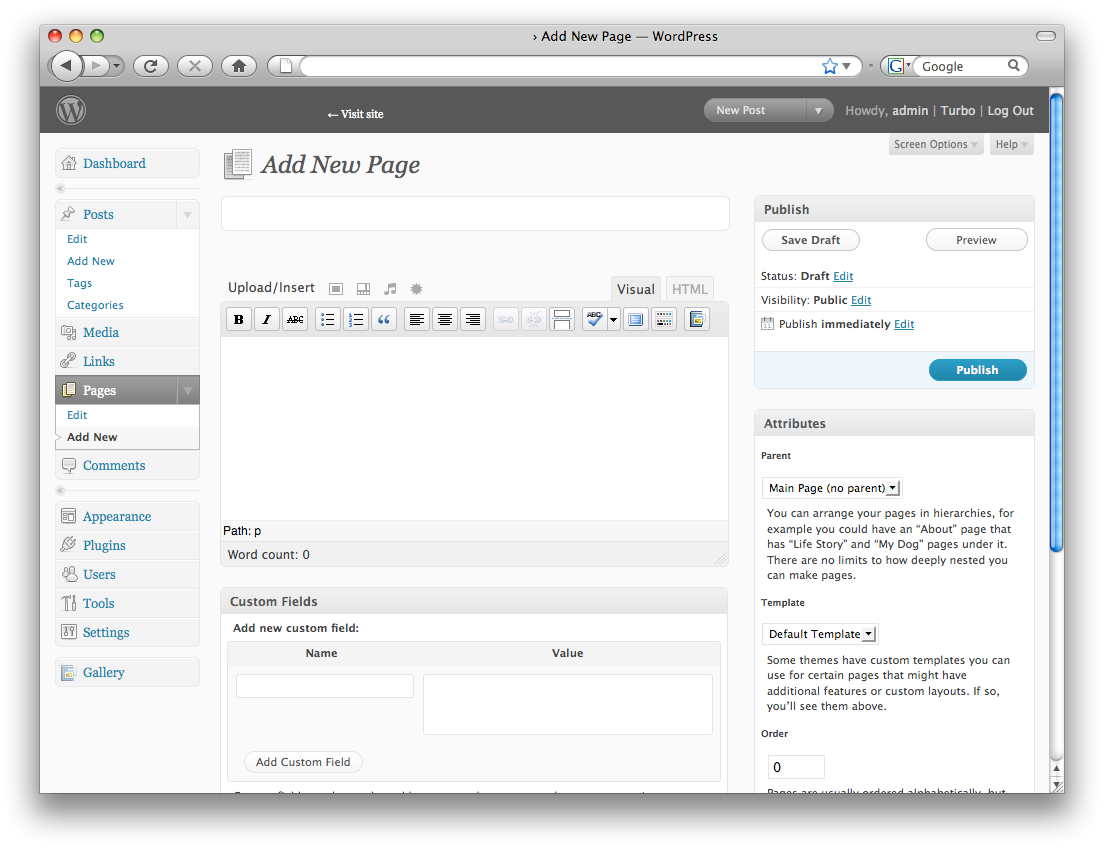Click the blue Publish button
The image size is (1104, 848).
point(977,370)
